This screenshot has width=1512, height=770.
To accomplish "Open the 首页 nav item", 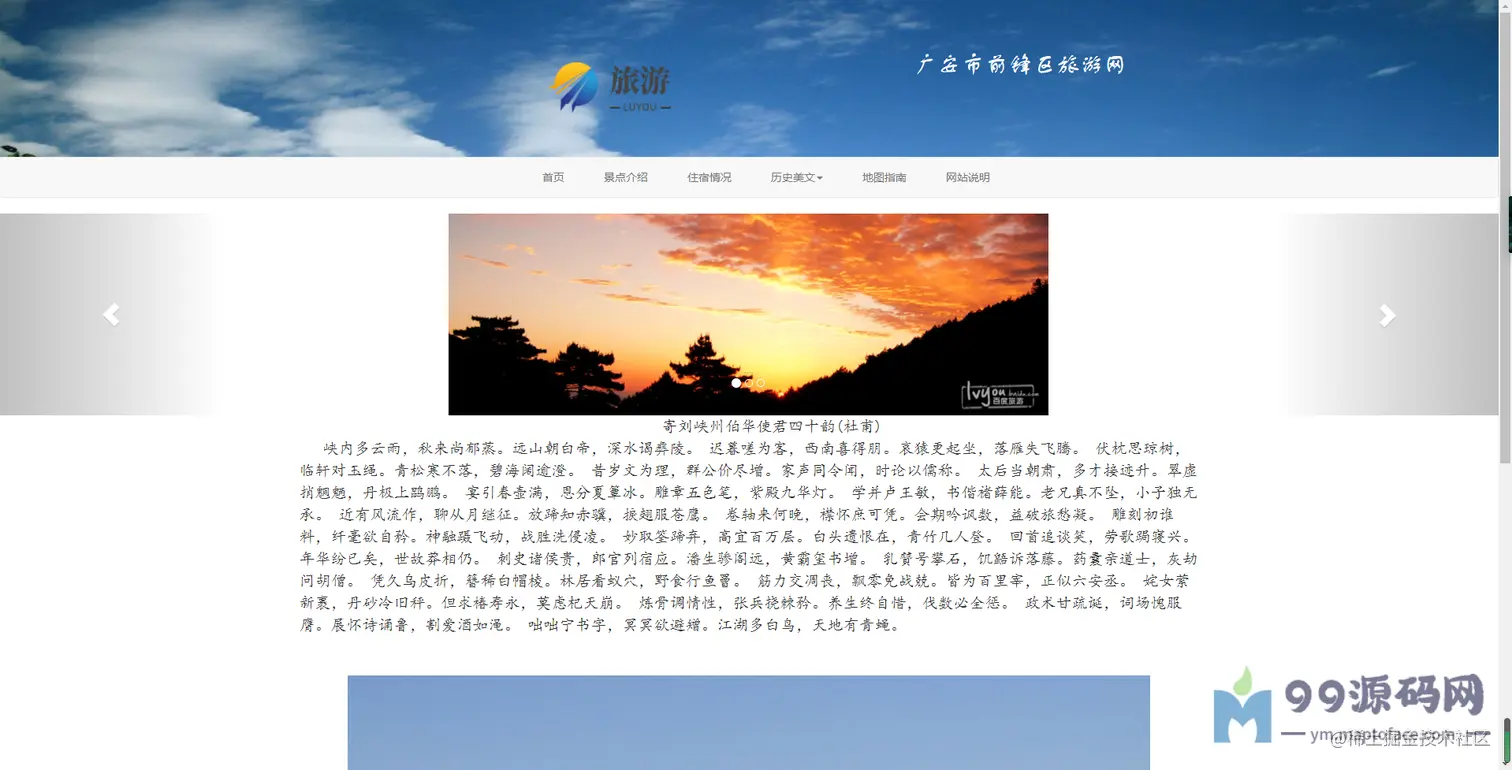I will click(553, 177).
